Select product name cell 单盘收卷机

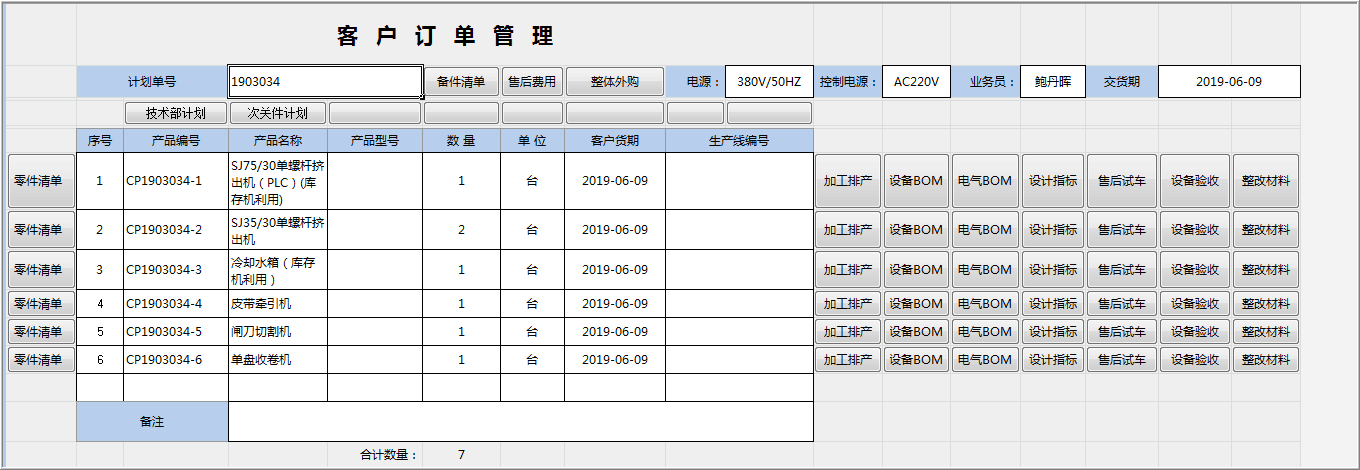[278, 360]
